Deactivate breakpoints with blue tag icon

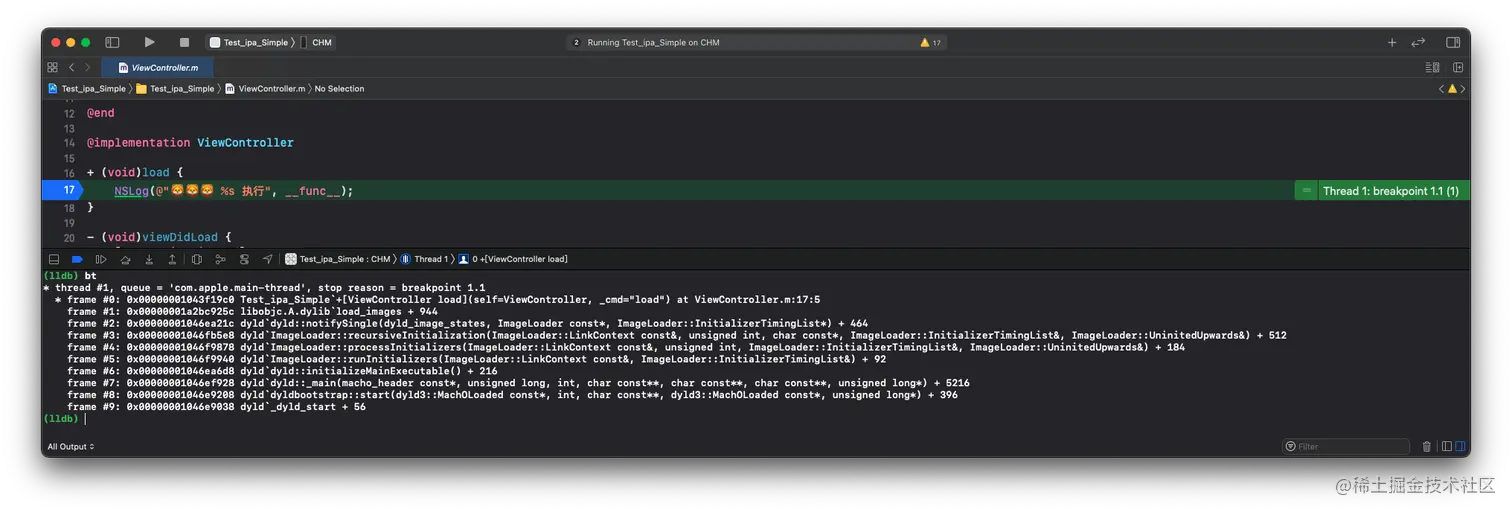click(x=77, y=259)
